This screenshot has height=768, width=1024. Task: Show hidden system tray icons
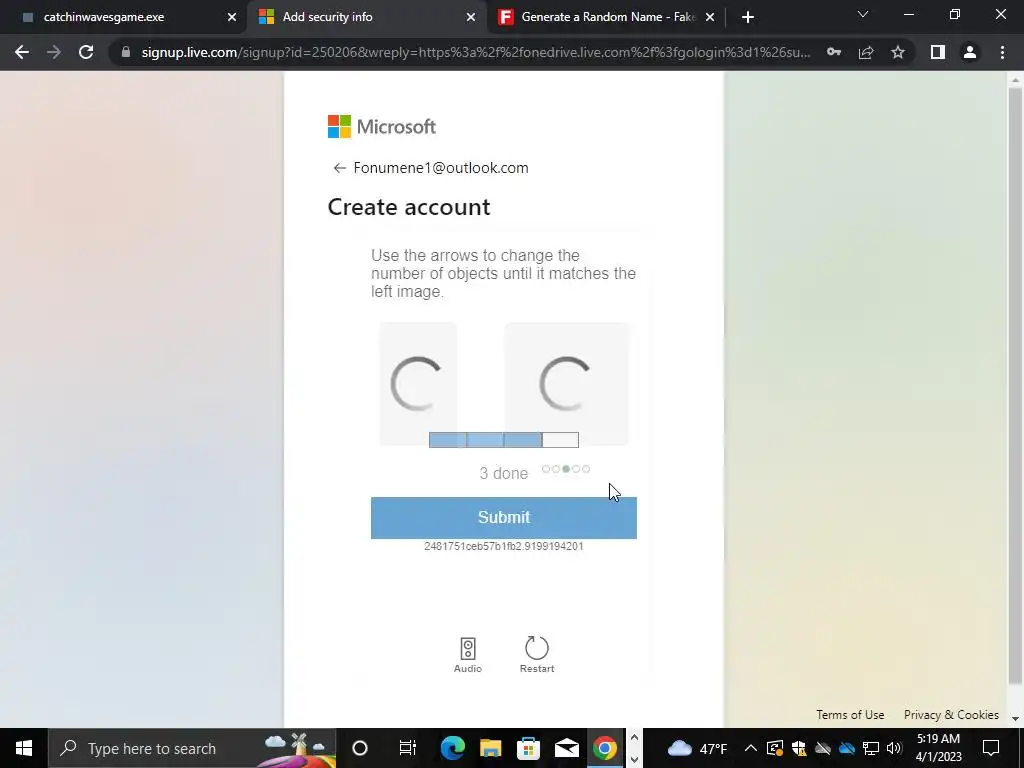point(751,748)
